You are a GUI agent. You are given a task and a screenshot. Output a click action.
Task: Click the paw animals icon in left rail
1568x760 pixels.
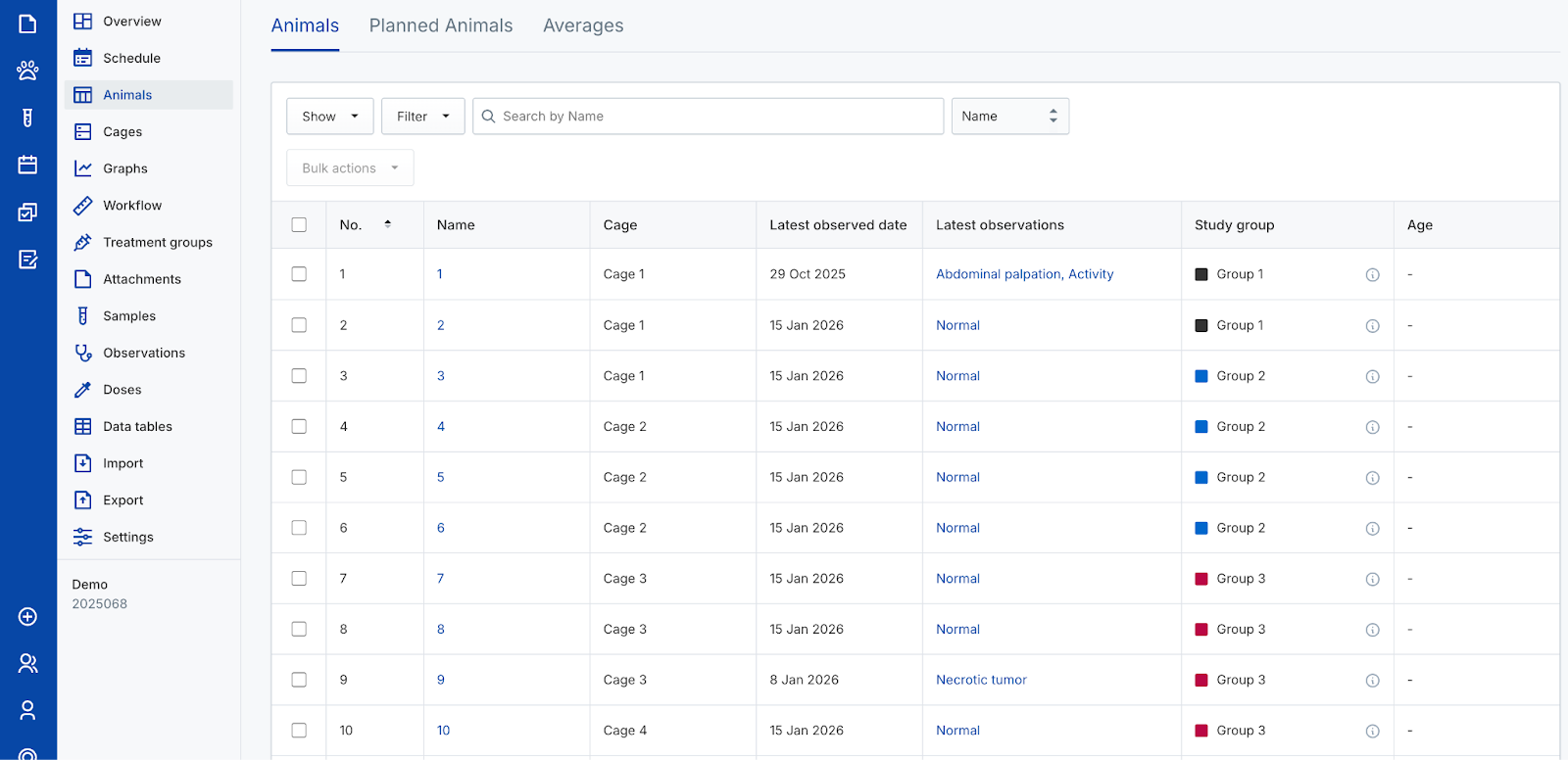click(27, 71)
